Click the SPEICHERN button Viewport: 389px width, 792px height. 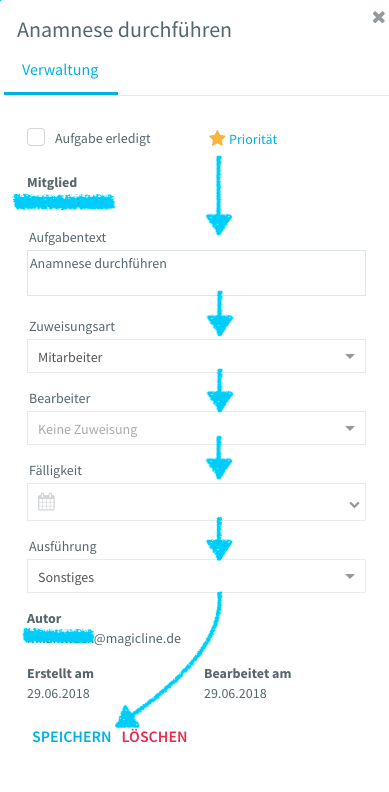pos(72,737)
